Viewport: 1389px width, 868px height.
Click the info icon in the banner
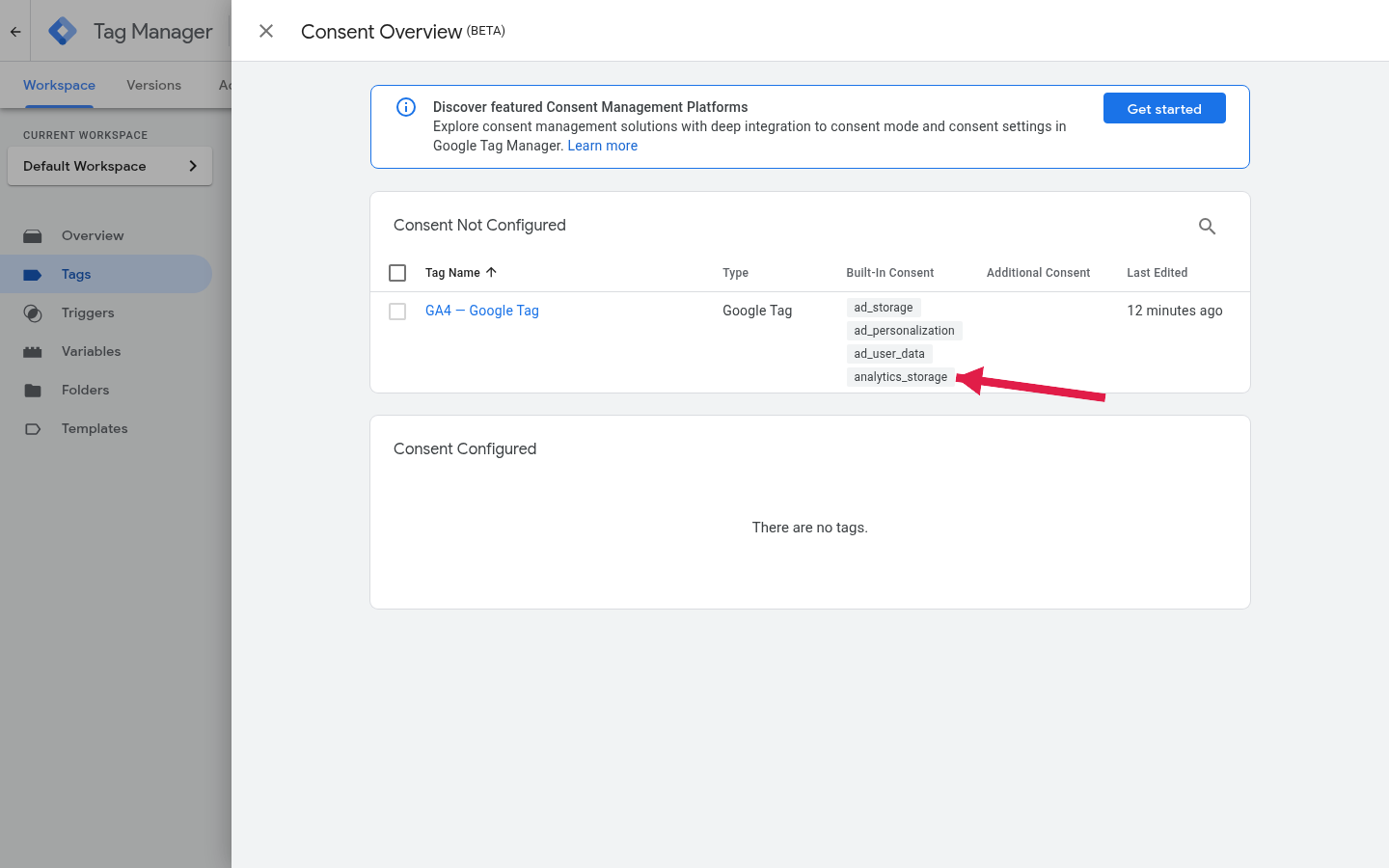(x=406, y=107)
